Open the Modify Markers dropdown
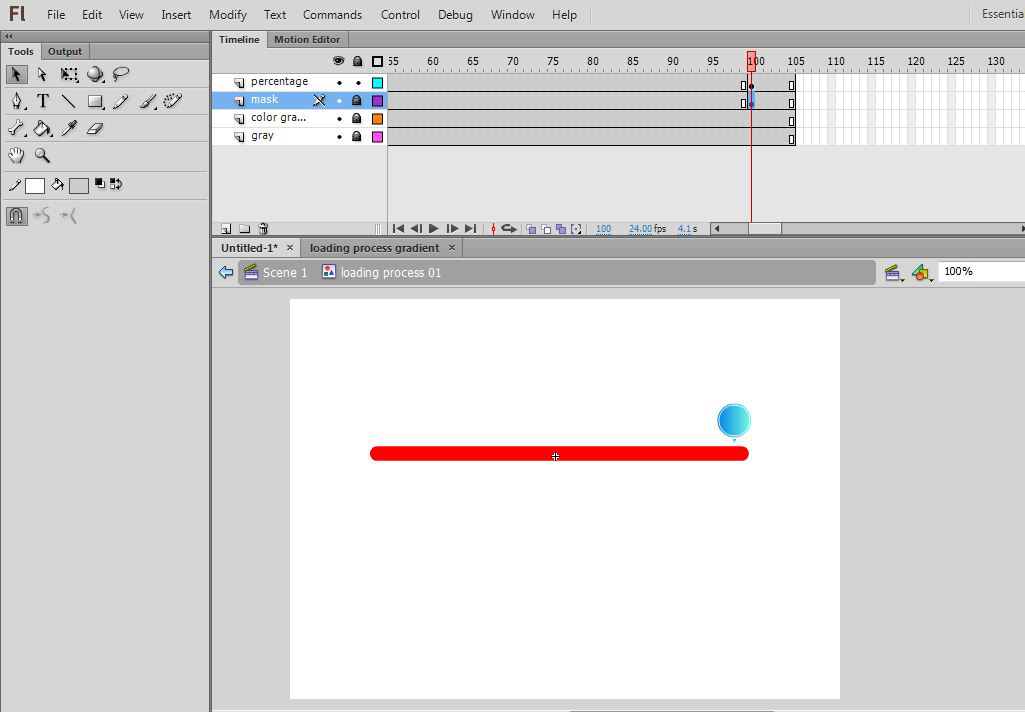This screenshot has height=712, width=1025. pos(576,229)
